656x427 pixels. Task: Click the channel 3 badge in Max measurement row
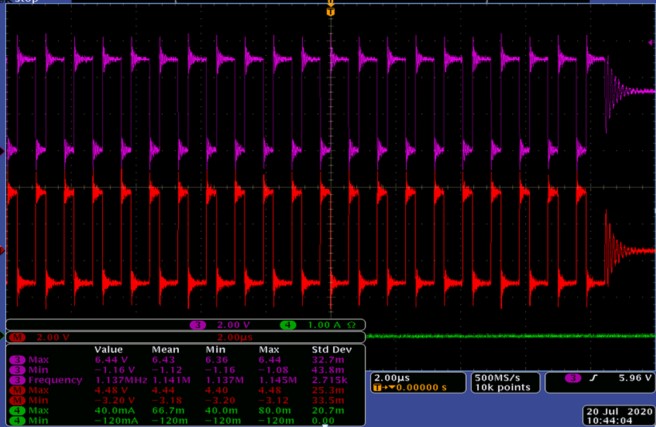click(x=17, y=360)
